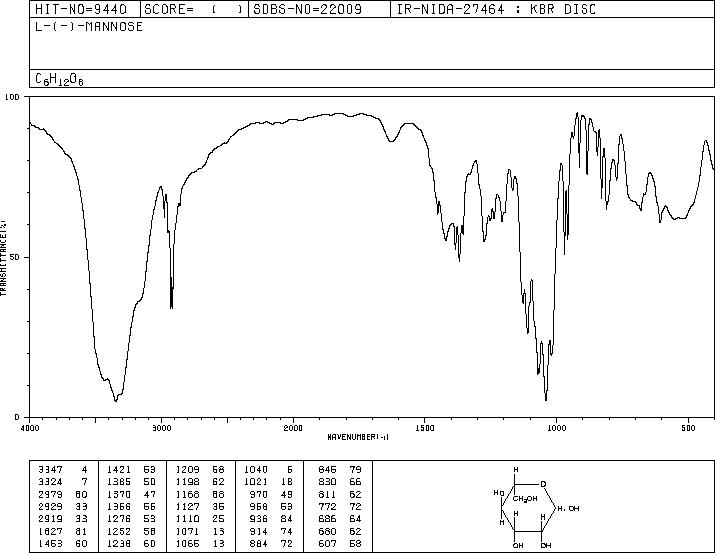Select peak table entry 772

340,506
